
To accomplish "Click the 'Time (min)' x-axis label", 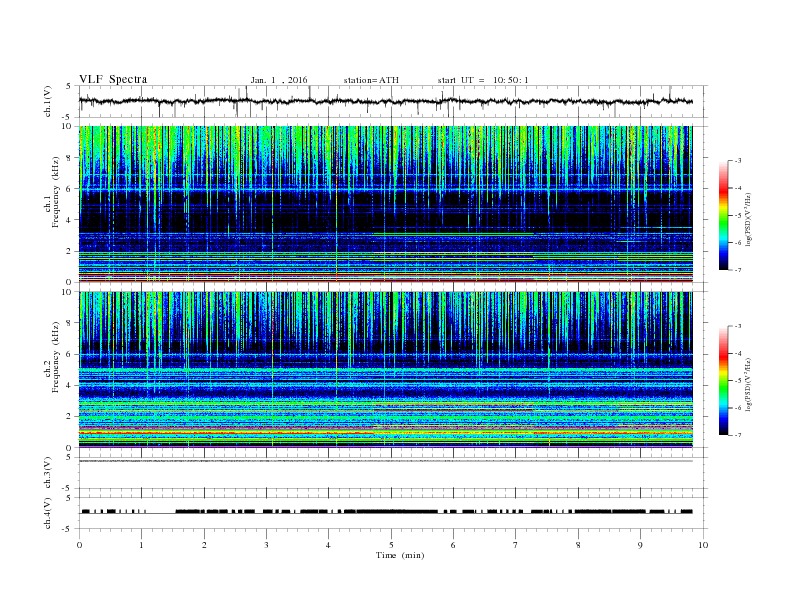I will tap(400, 555).
